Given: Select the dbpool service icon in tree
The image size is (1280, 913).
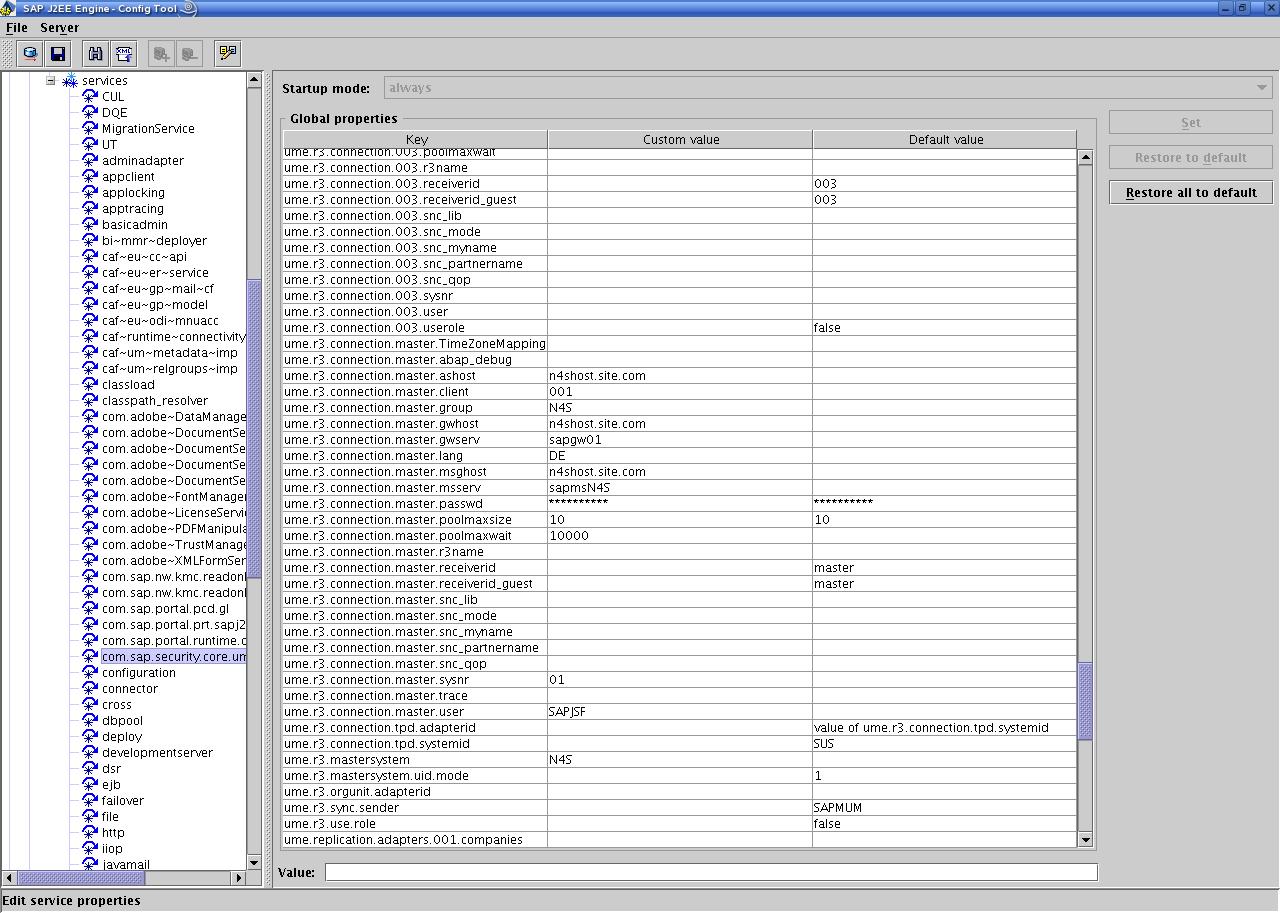Looking at the screenshot, I should click(90, 721).
